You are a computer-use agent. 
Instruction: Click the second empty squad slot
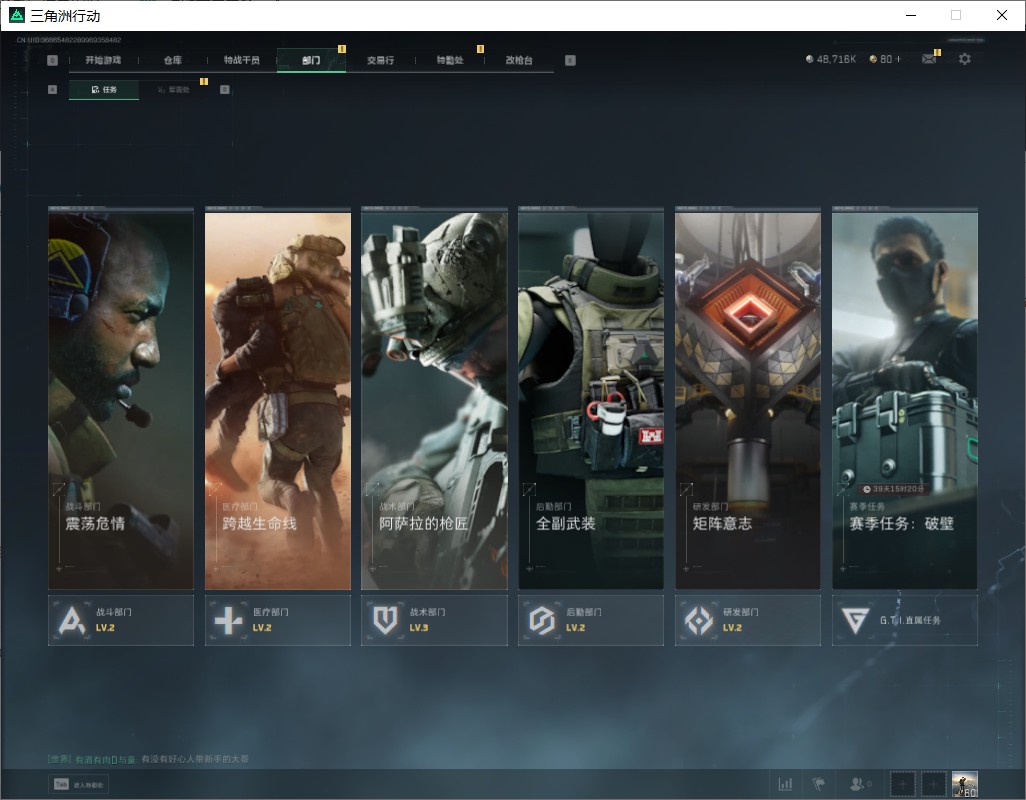click(934, 784)
